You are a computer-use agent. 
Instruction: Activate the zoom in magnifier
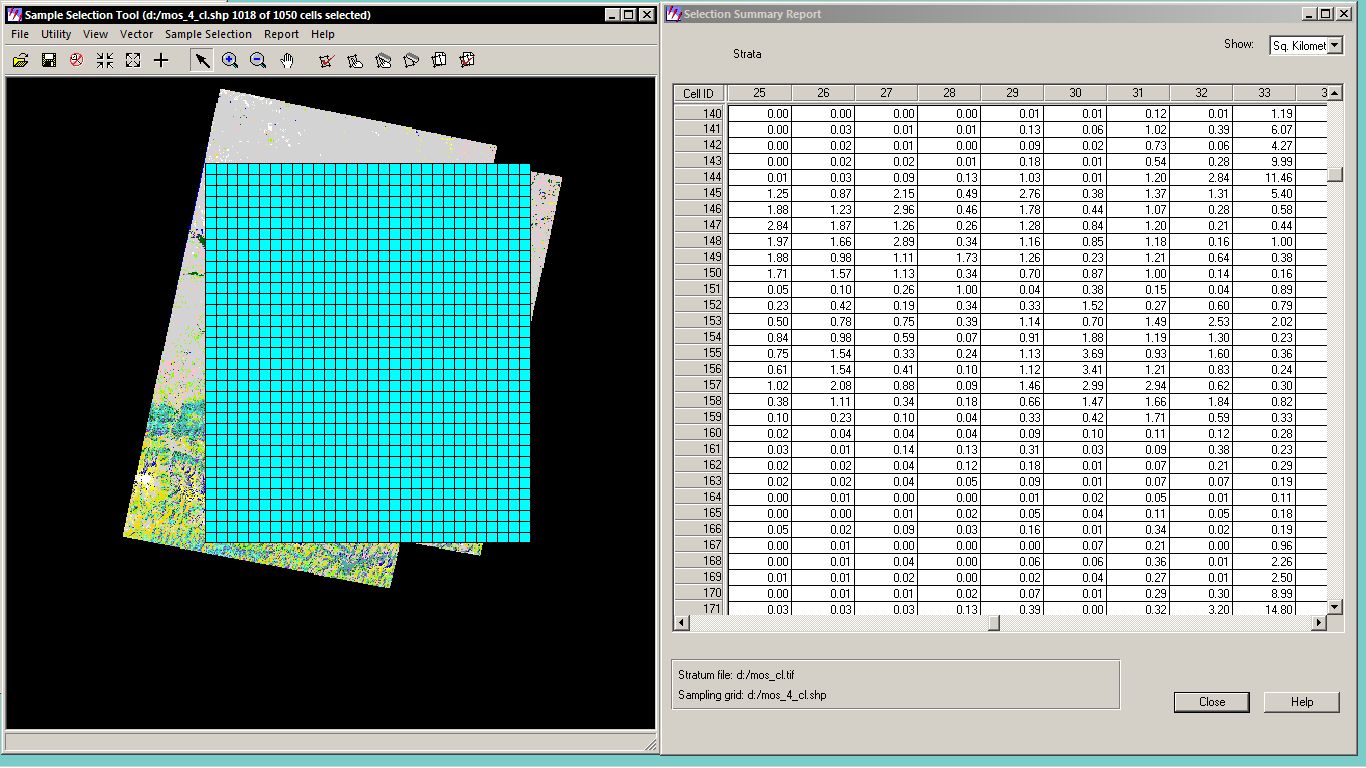click(230, 61)
